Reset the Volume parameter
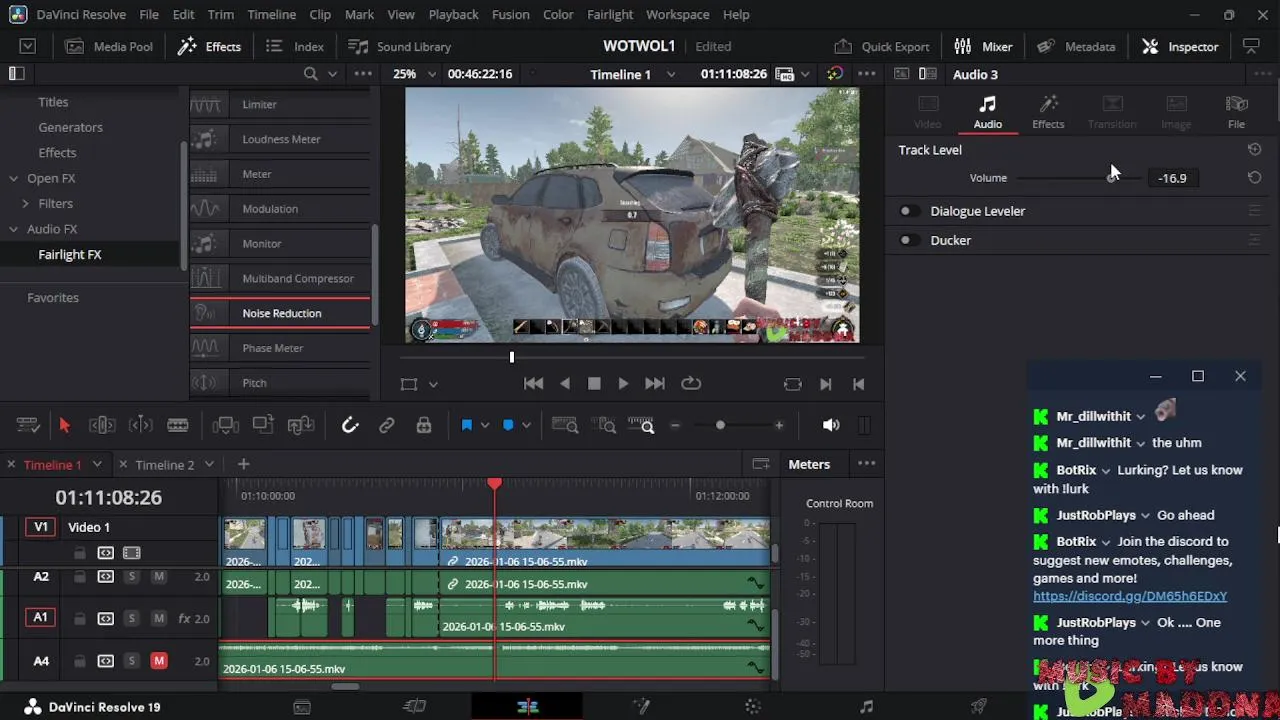 [1254, 177]
